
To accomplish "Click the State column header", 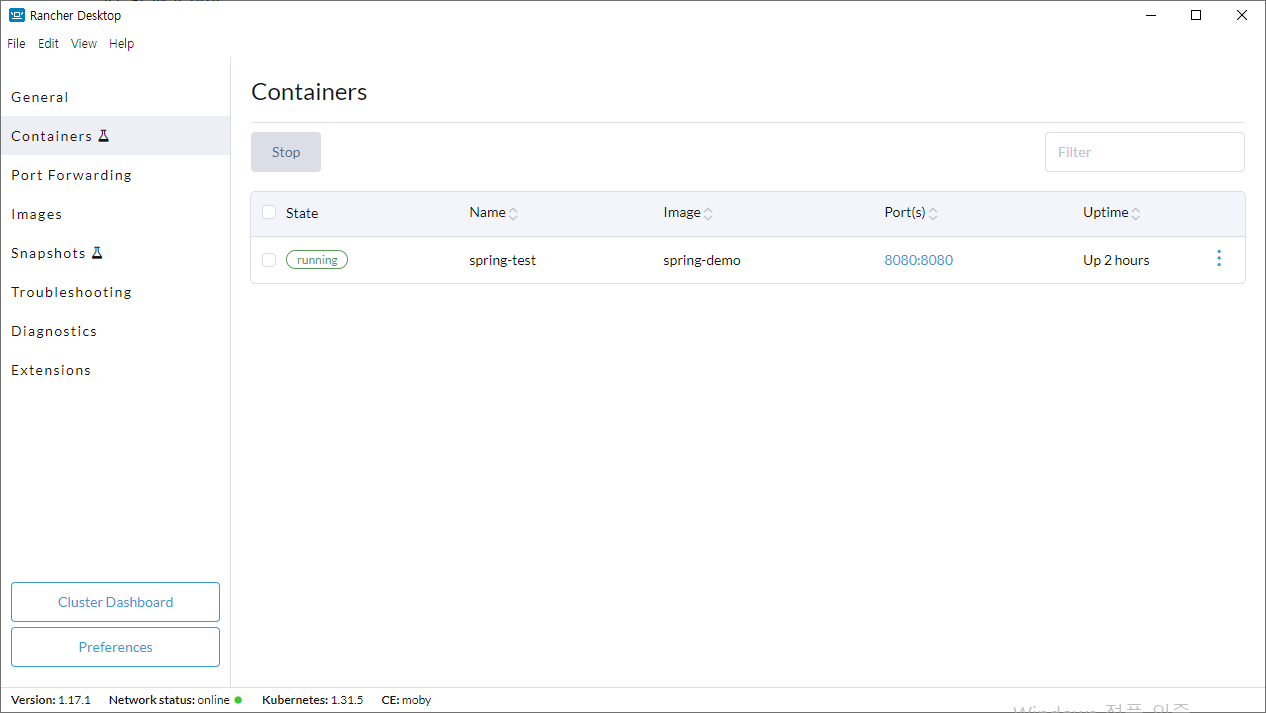I will tap(302, 213).
